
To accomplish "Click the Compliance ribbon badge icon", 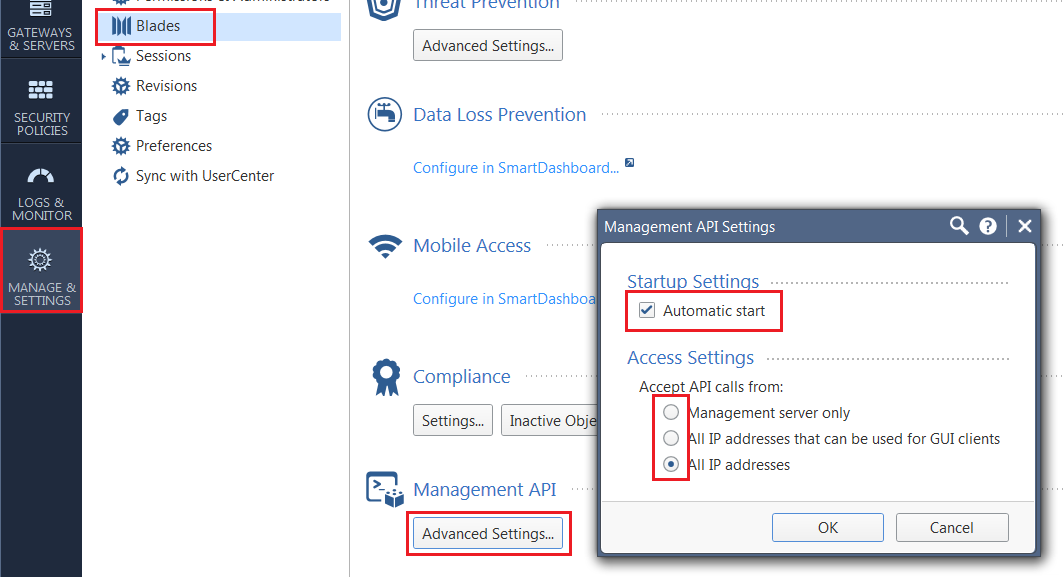I will [x=386, y=377].
